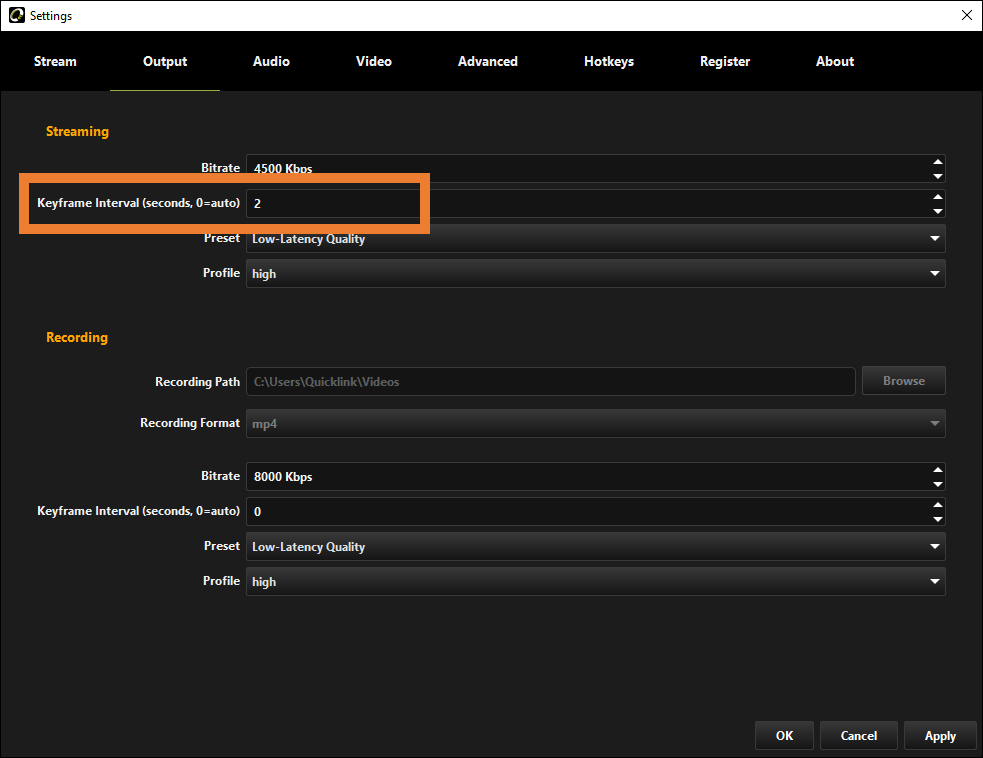Viewport: 983px width, 758px height.
Task: Increase Streaming Keyframe Interval with up arrow
Action: (938, 197)
